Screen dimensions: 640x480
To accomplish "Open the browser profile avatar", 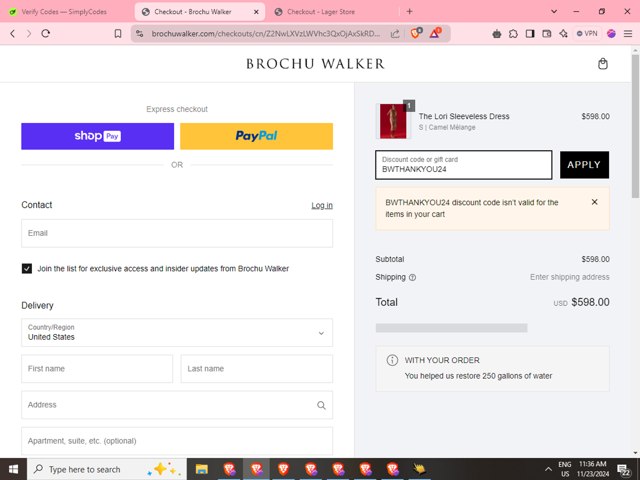I will coord(611,34).
